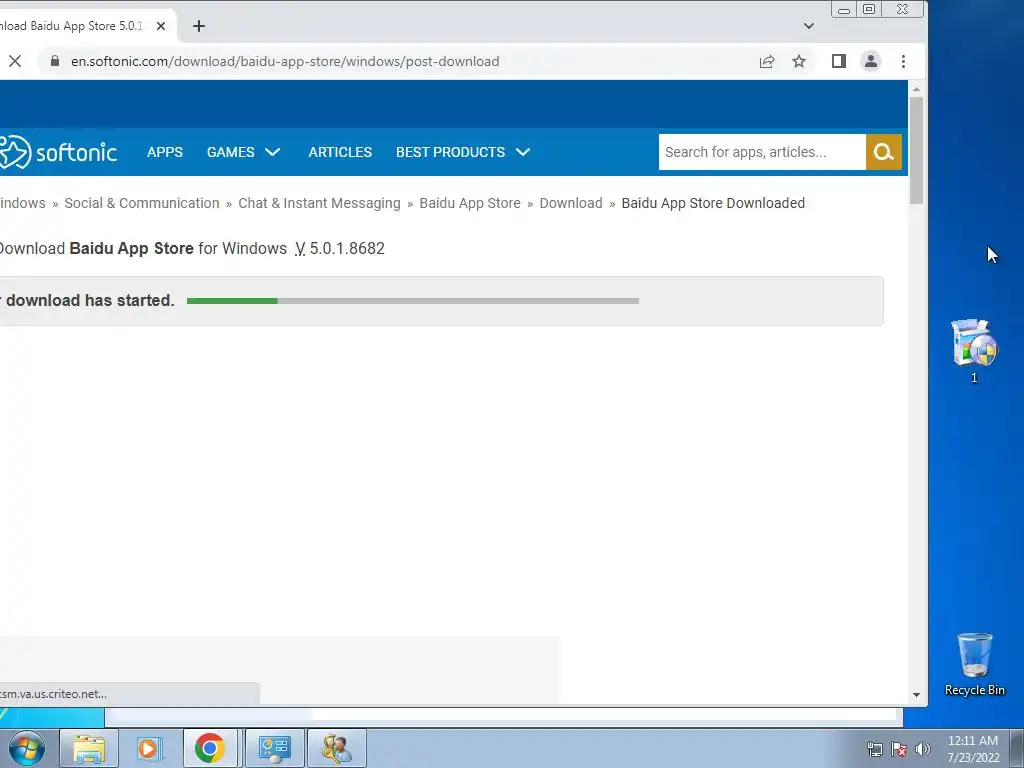Open the Baidu App Store breadcrumb link
Image resolution: width=1024 pixels, height=768 pixels.
pyautogui.click(x=470, y=203)
